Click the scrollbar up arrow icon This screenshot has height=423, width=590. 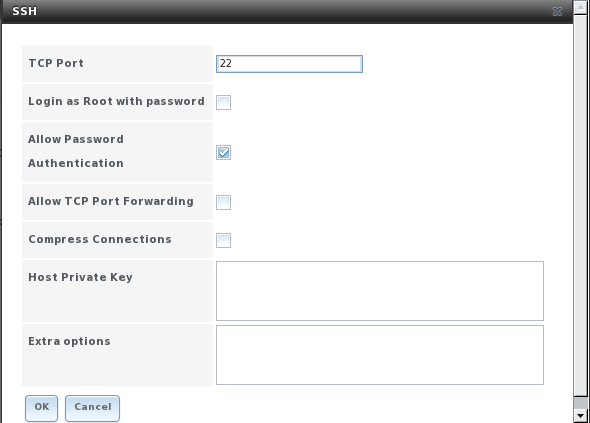[x=581, y=7]
